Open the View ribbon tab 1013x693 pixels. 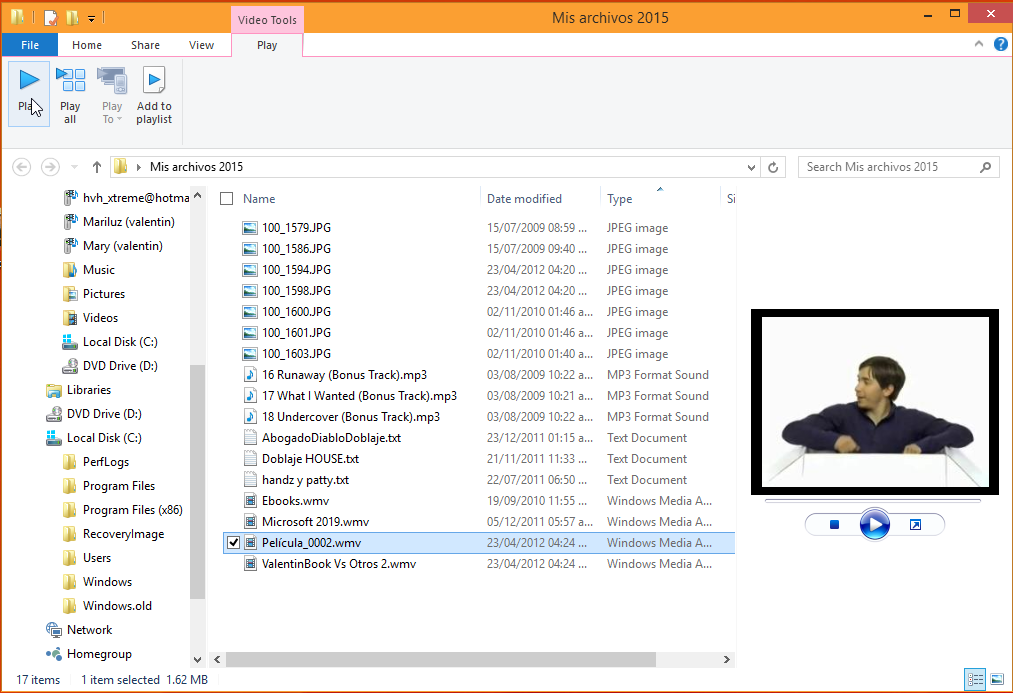click(201, 45)
